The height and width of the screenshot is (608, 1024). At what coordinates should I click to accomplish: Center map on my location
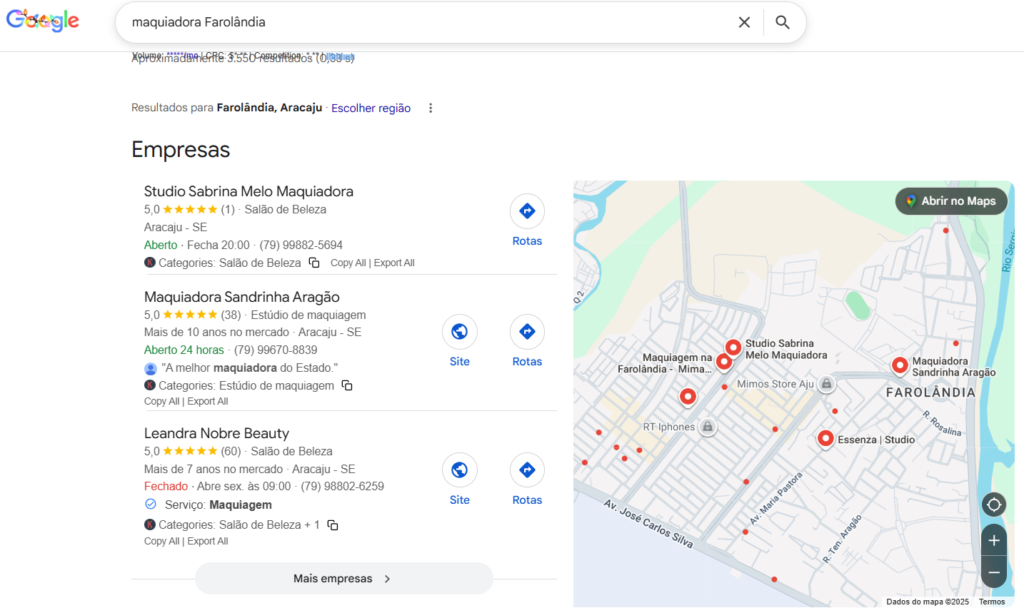point(993,504)
